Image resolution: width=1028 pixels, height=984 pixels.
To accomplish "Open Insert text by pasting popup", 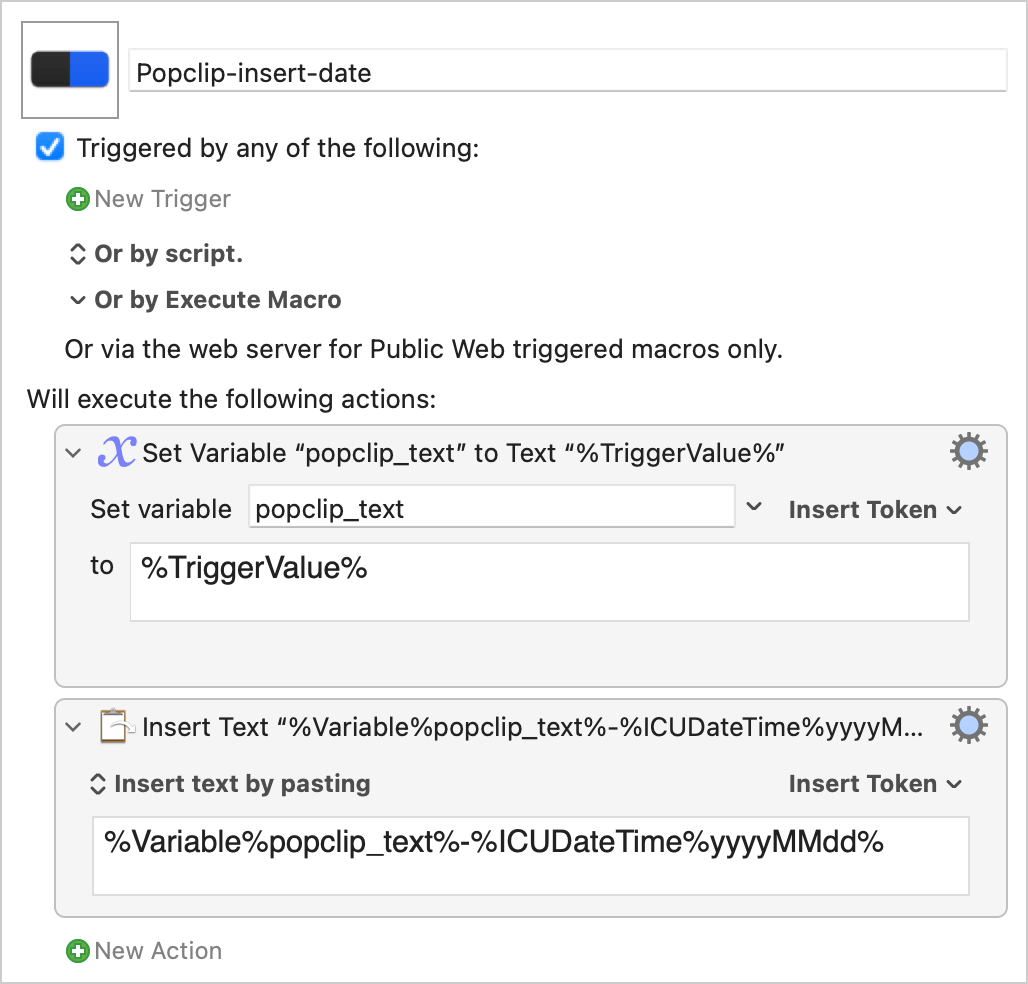I will coord(229,784).
